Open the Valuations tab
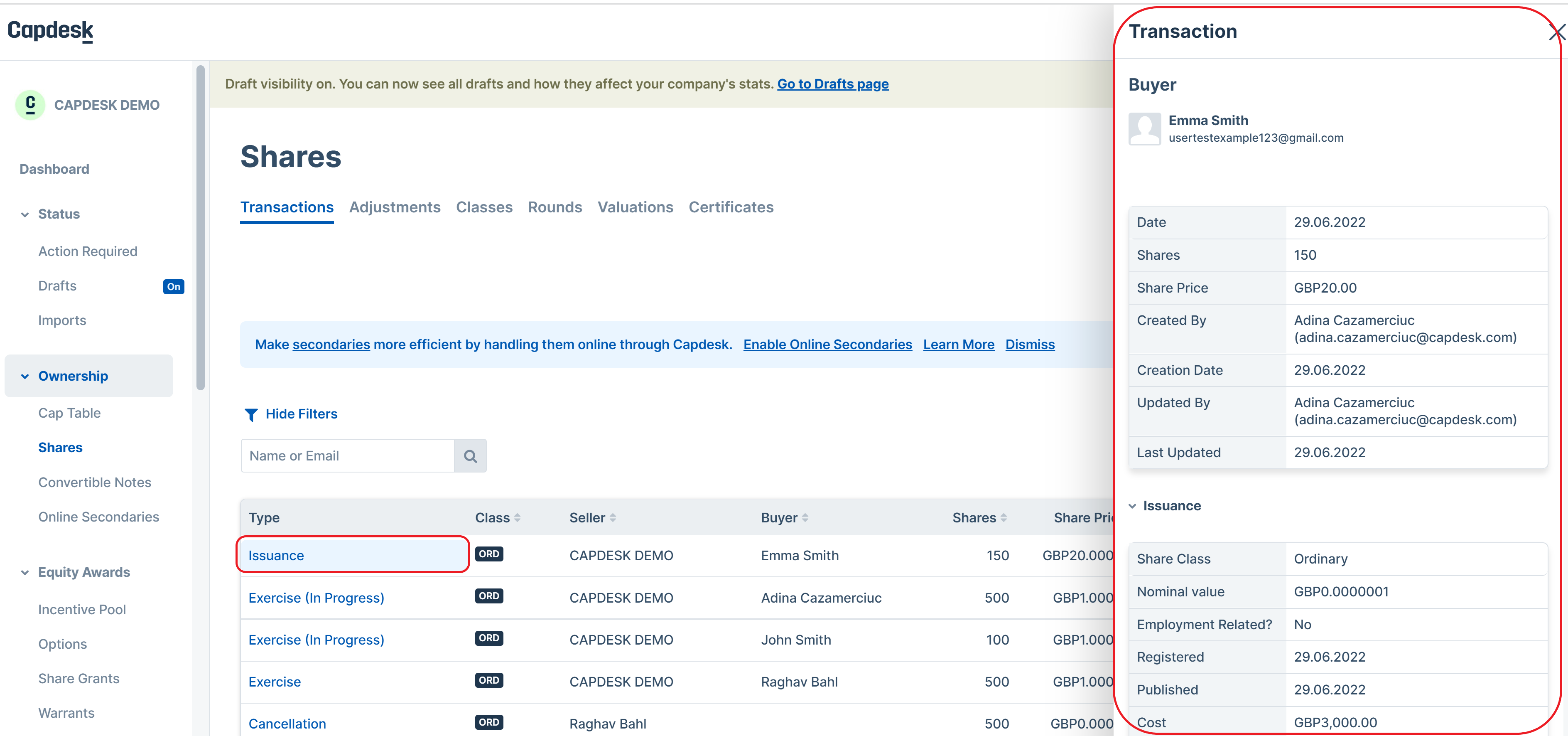1568x736 pixels. click(x=635, y=207)
